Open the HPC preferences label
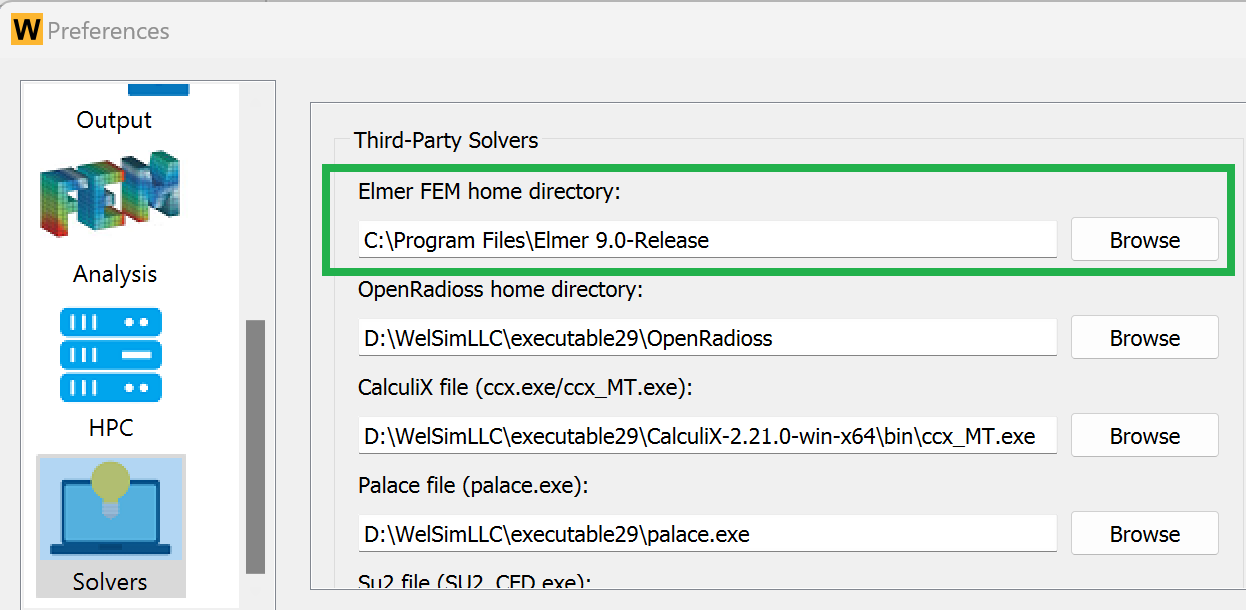The height and width of the screenshot is (610, 1246). pyautogui.click(x=111, y=428)
